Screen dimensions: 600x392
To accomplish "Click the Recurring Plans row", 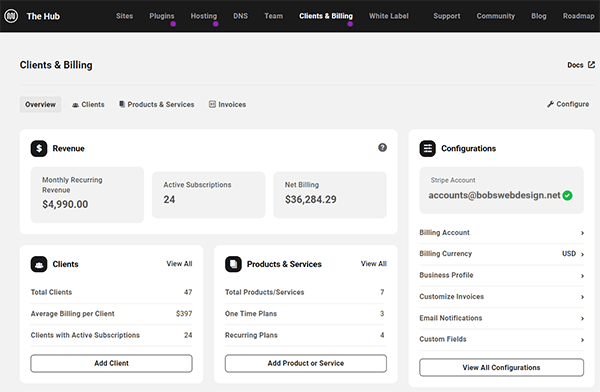I will tap(306, 335).
